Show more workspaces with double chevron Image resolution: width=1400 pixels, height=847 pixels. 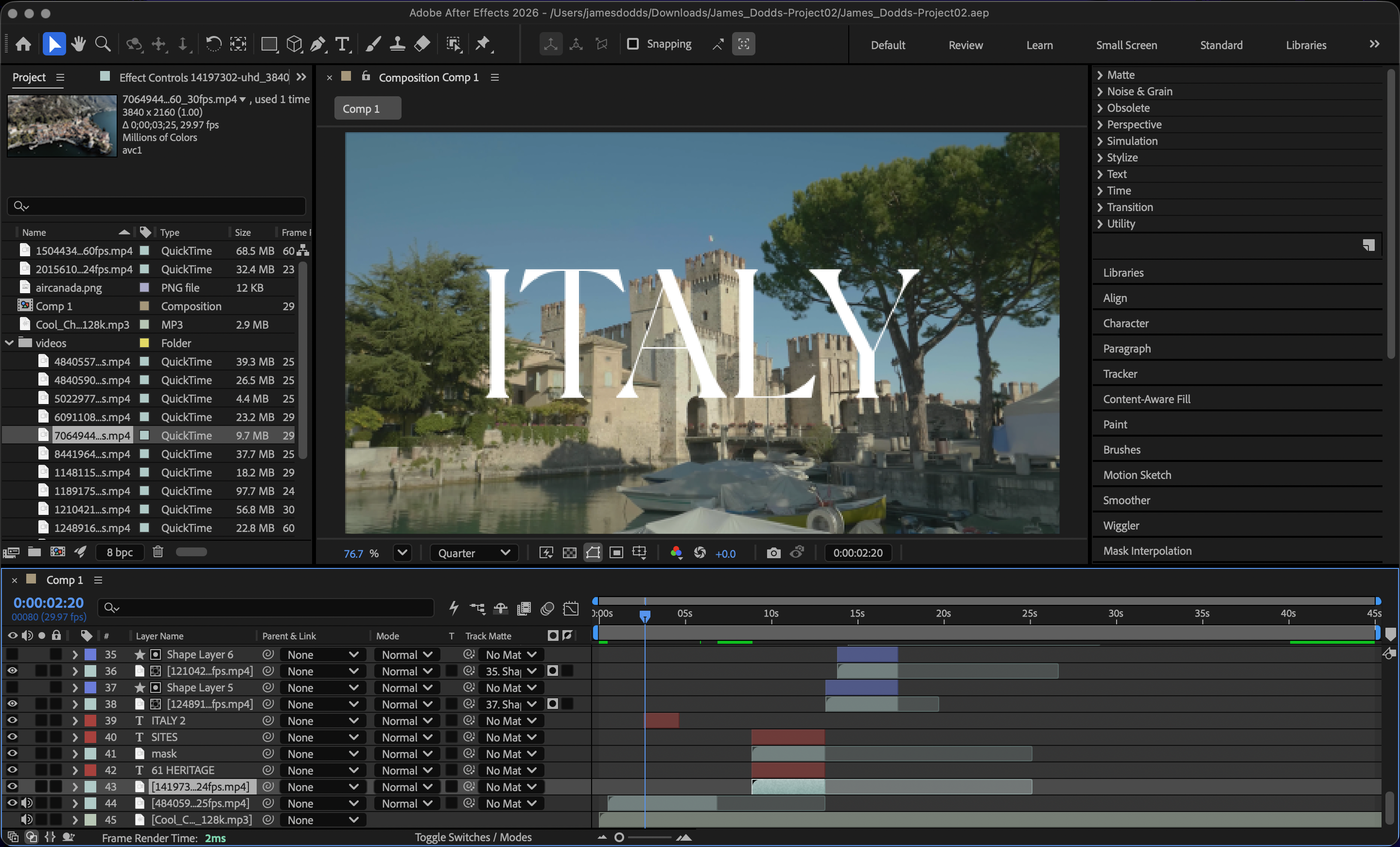click(x=1374, y=44)
